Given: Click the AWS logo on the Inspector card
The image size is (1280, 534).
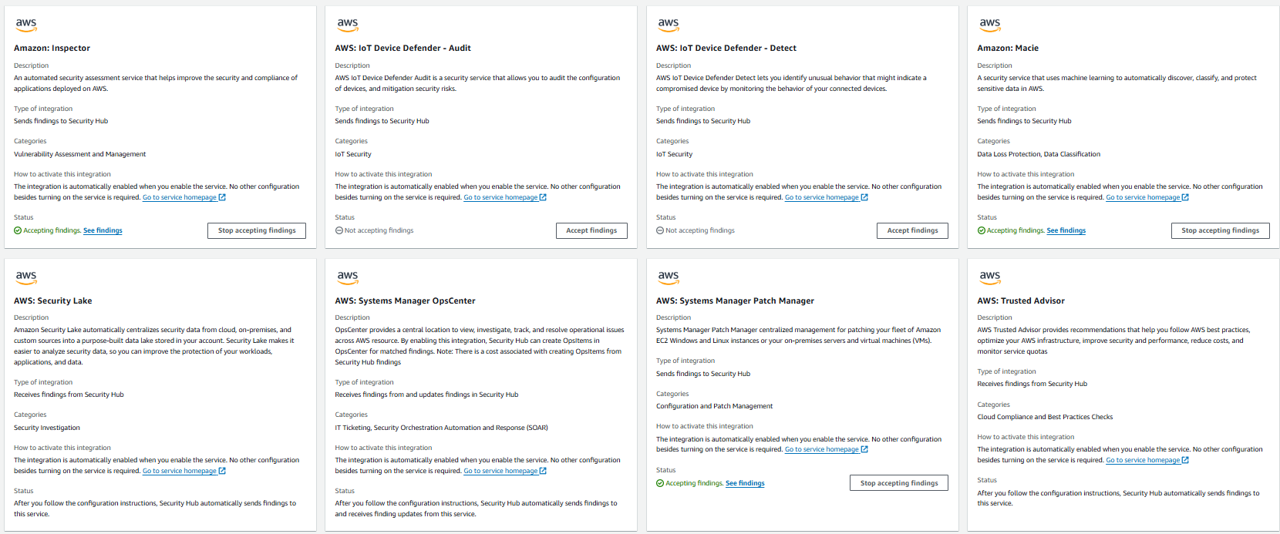Looking at the screenshot, I should (x=25, y=25).
